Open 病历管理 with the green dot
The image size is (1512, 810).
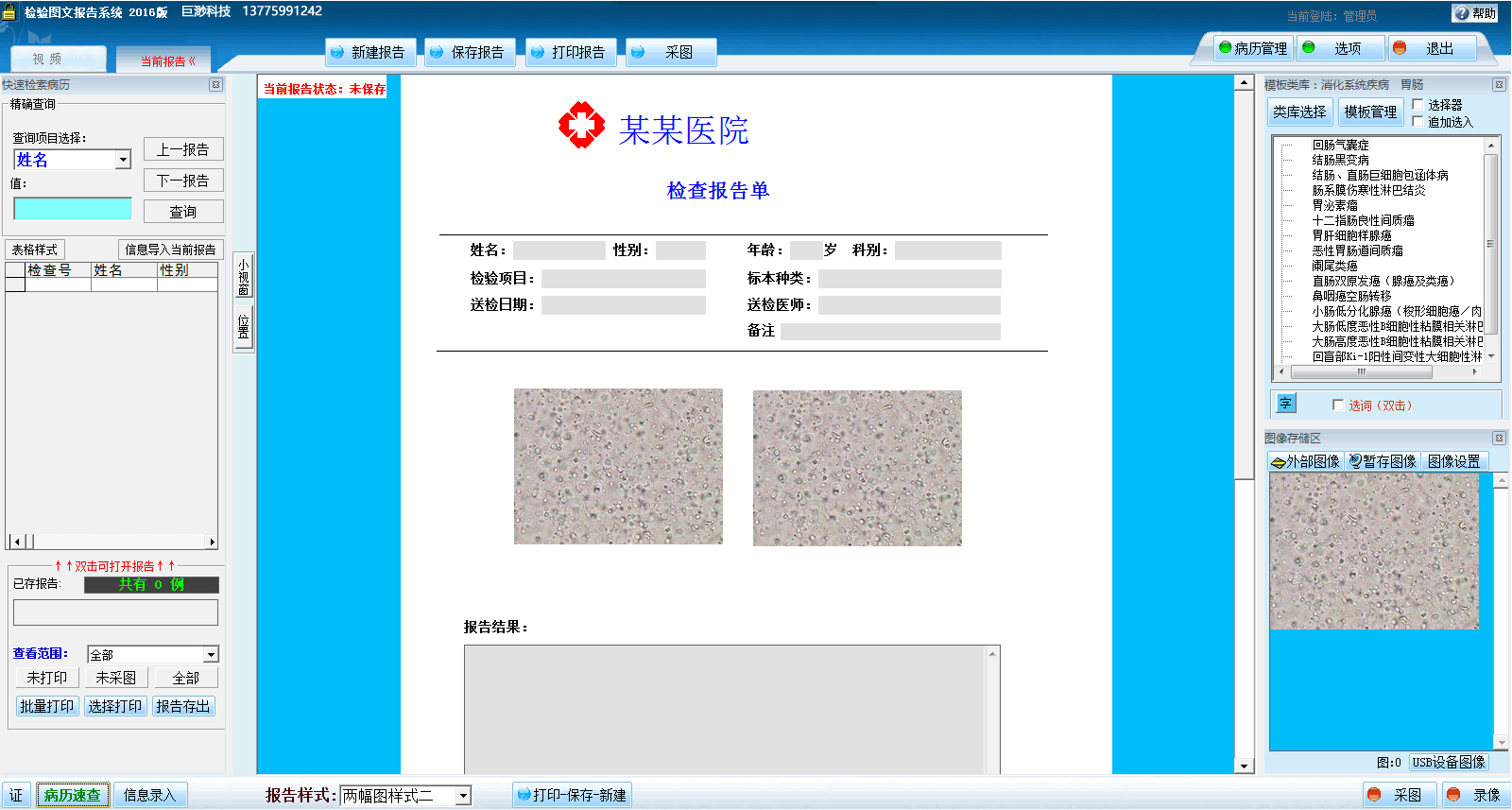point(1253,48)
